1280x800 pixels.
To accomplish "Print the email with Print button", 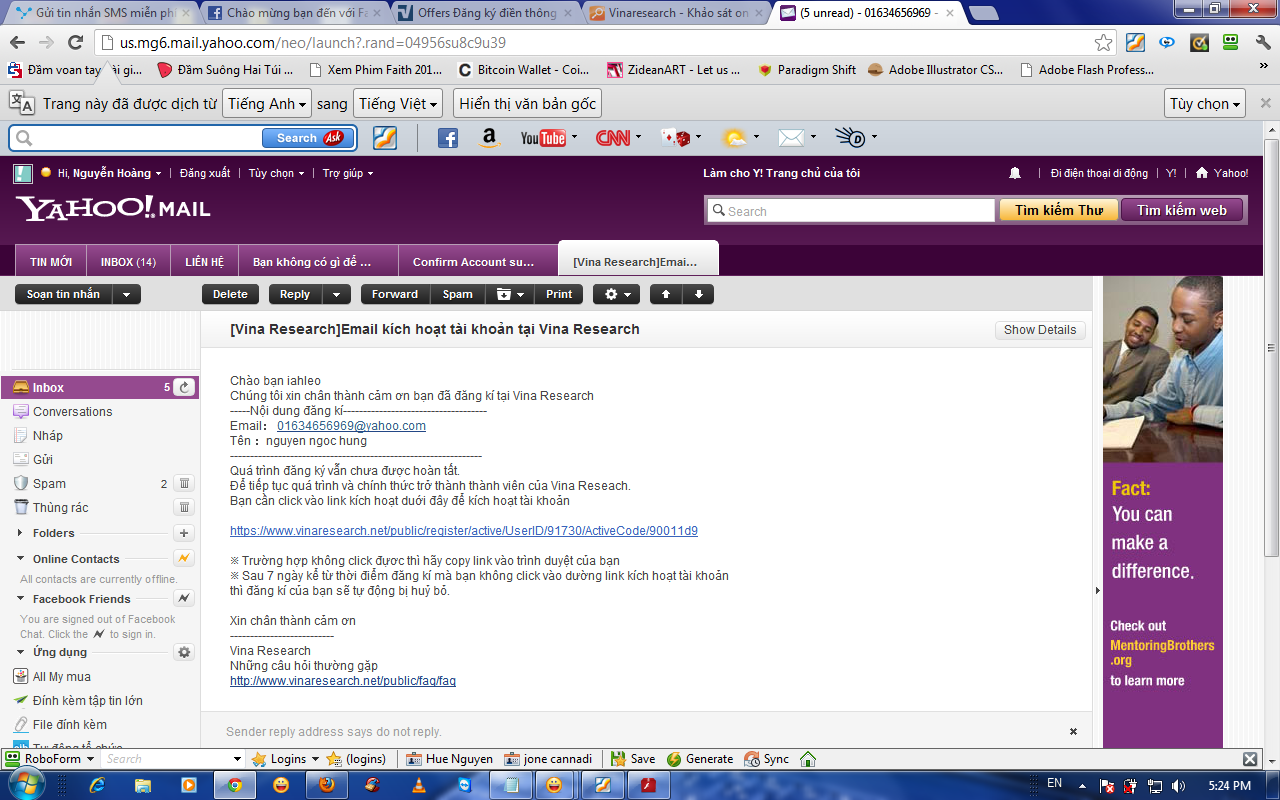I will click(559, 294).
